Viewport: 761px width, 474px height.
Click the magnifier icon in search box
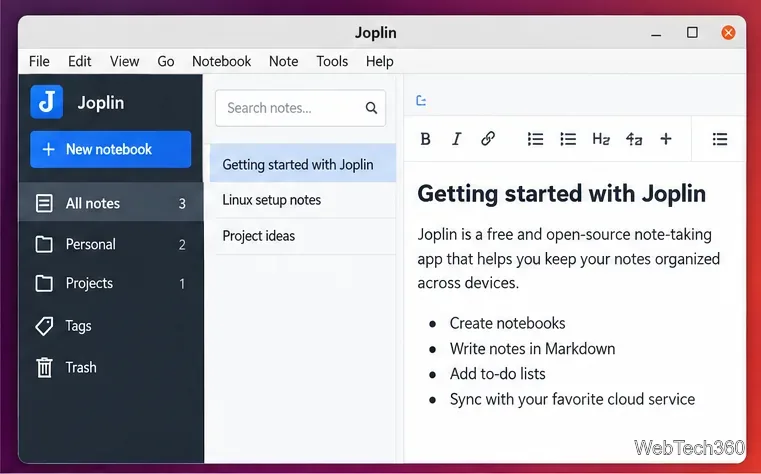(x=371, y=108)
